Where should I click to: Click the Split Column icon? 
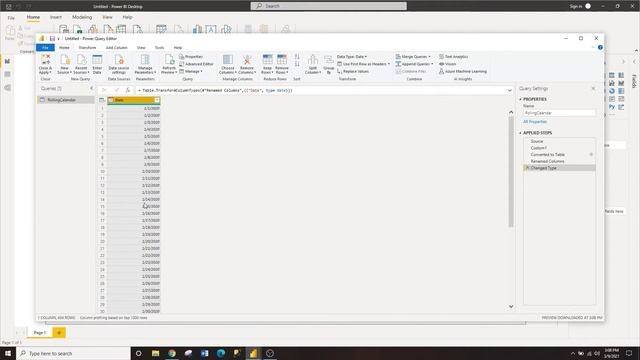coord(313,60)
